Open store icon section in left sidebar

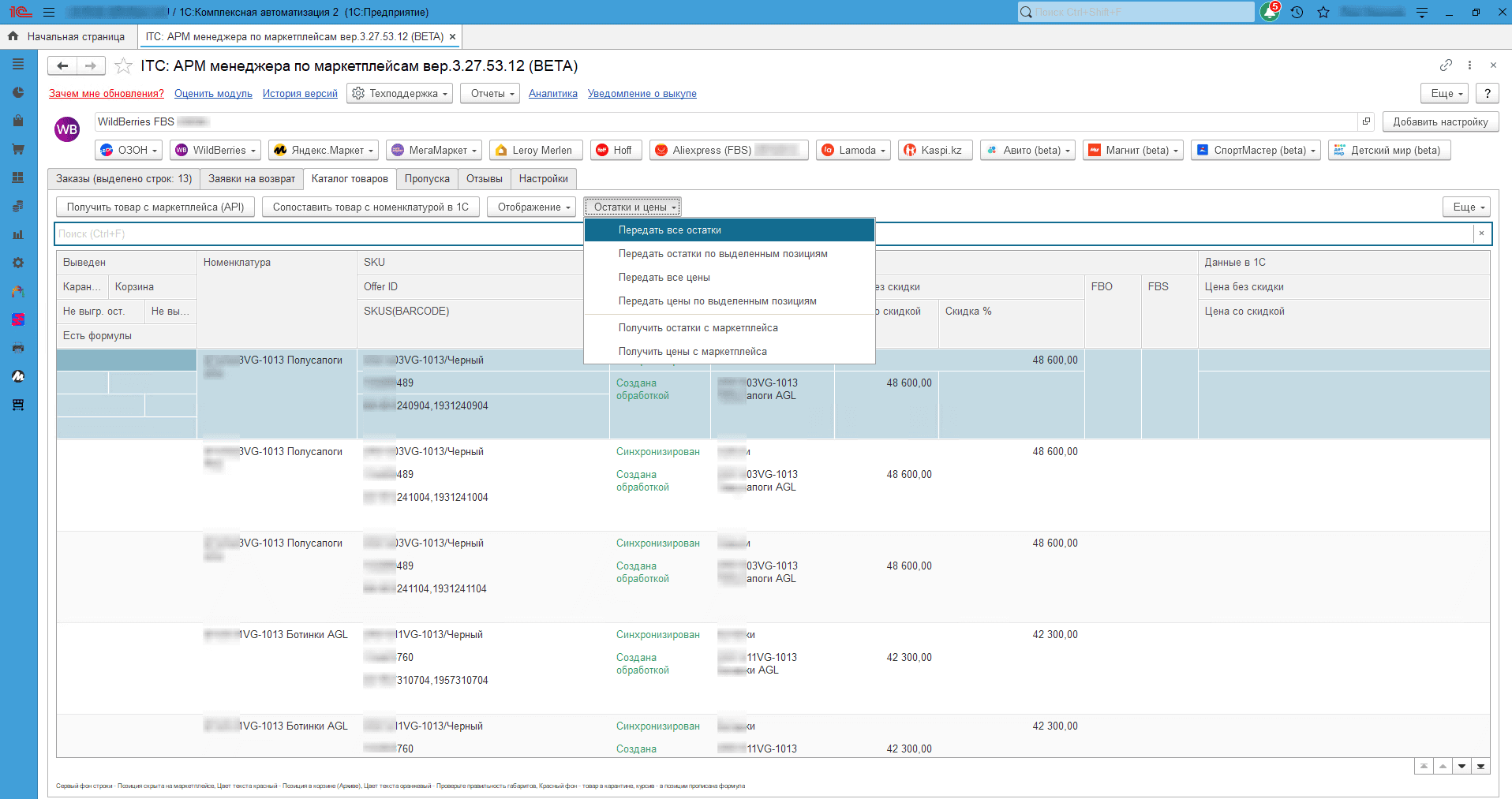(18, 405)
